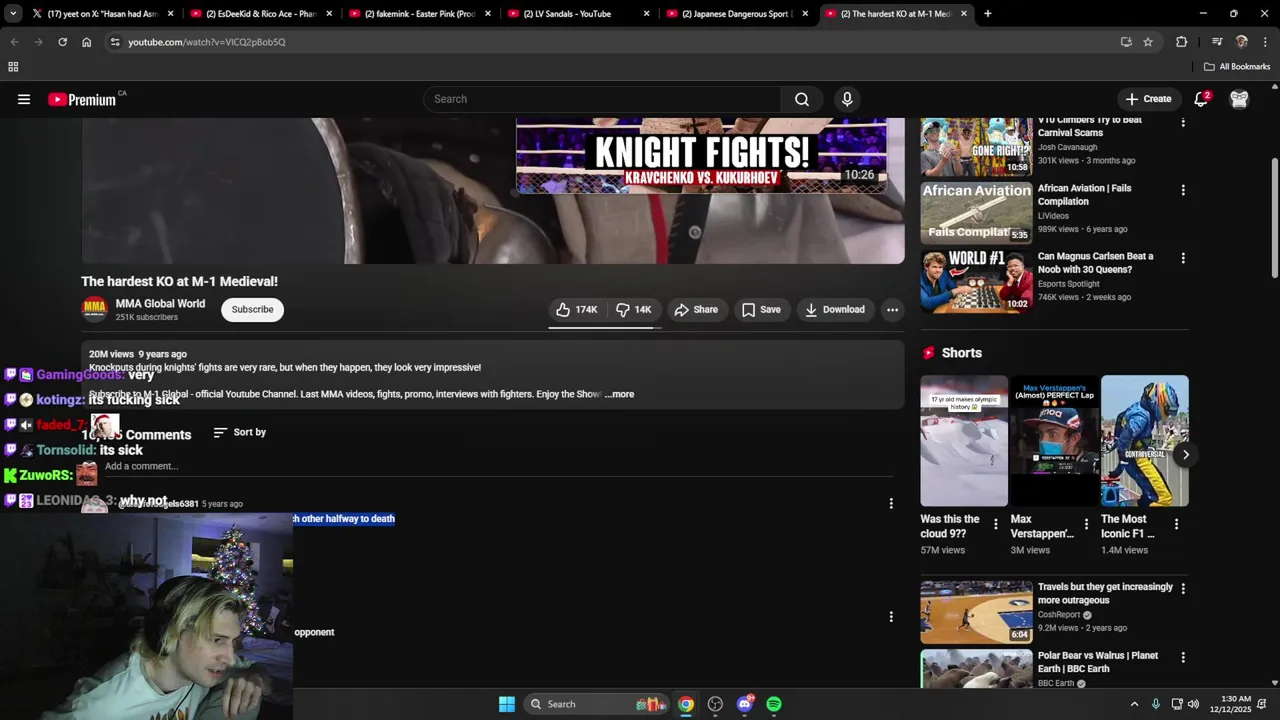Open African Aviation Fails Compilation title
The height and width of the screenshot is (720, 1280).
pyautogui.click(x=1084, y=194)
